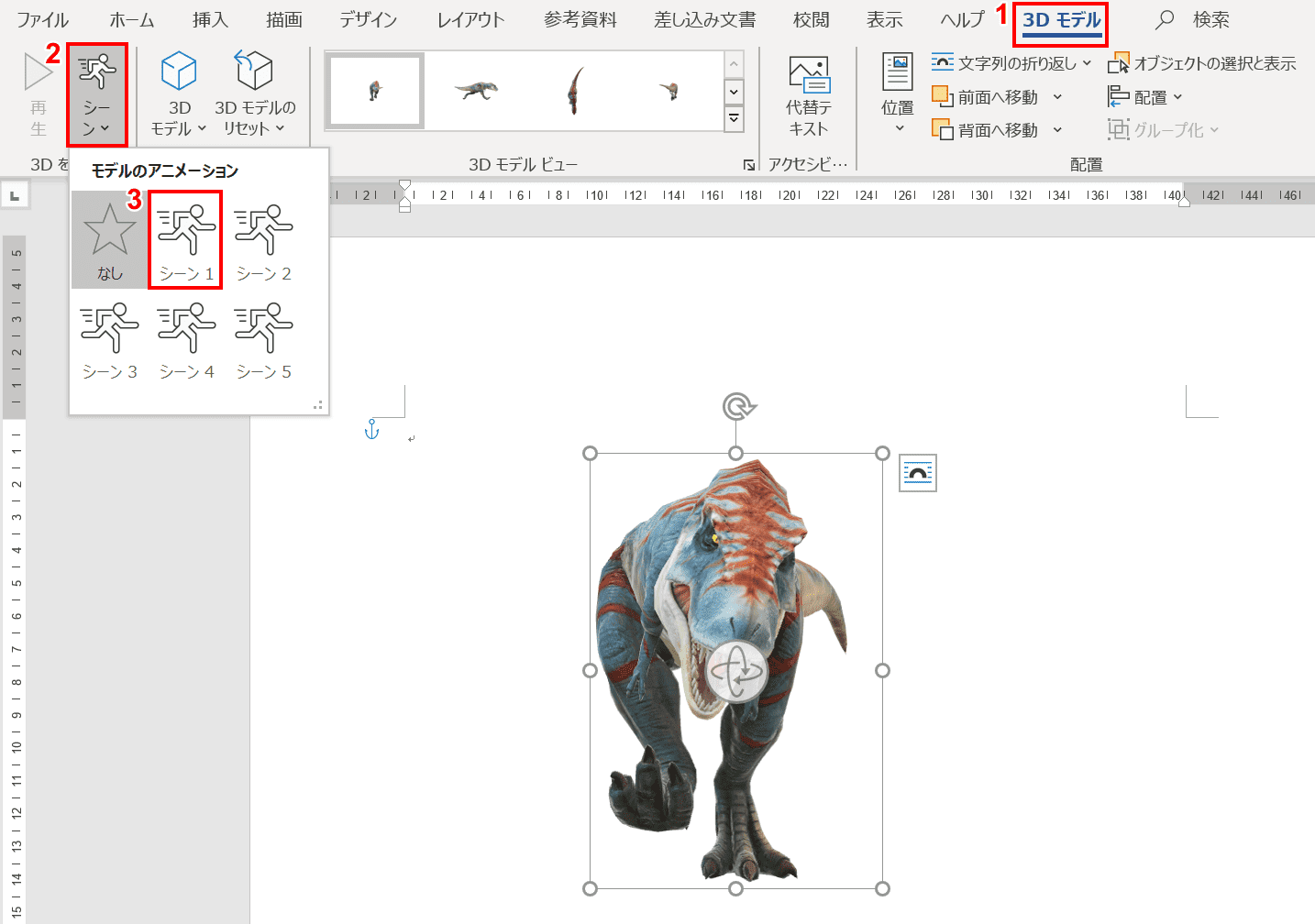
Task: Choose シーン 1 animation
Action: pyautogui.click(x=186, y=240)
